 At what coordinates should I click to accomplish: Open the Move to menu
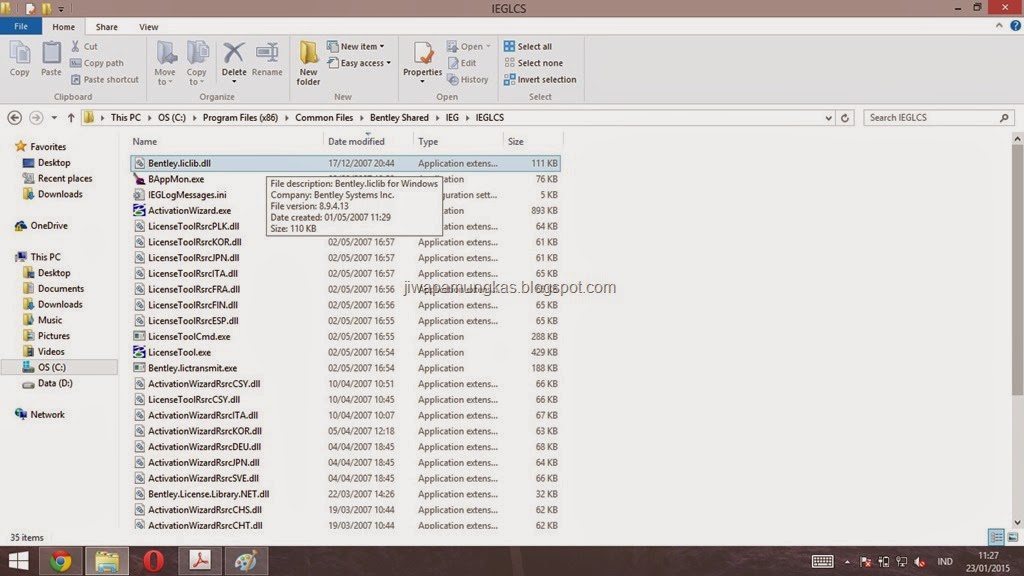[x=165, y=63]
